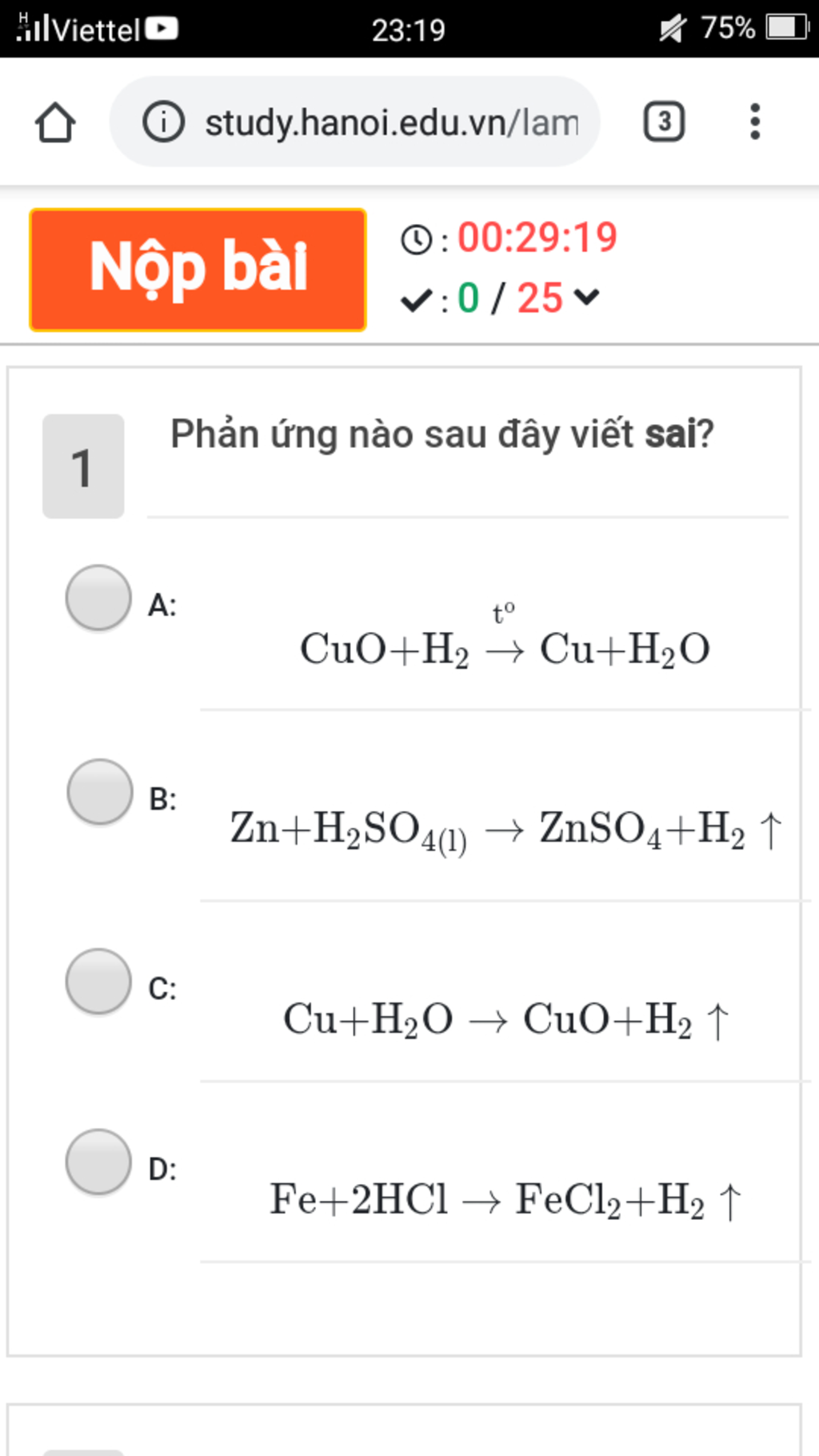
Task: Select answer C radio button
Action: (98, 981)
